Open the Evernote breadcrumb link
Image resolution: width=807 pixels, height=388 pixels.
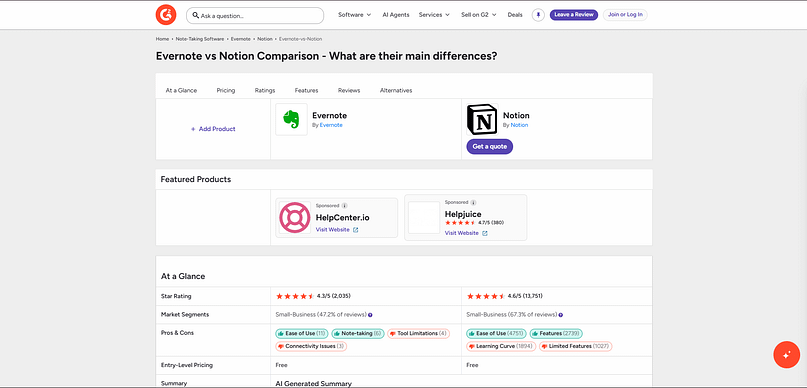point(241,39)
